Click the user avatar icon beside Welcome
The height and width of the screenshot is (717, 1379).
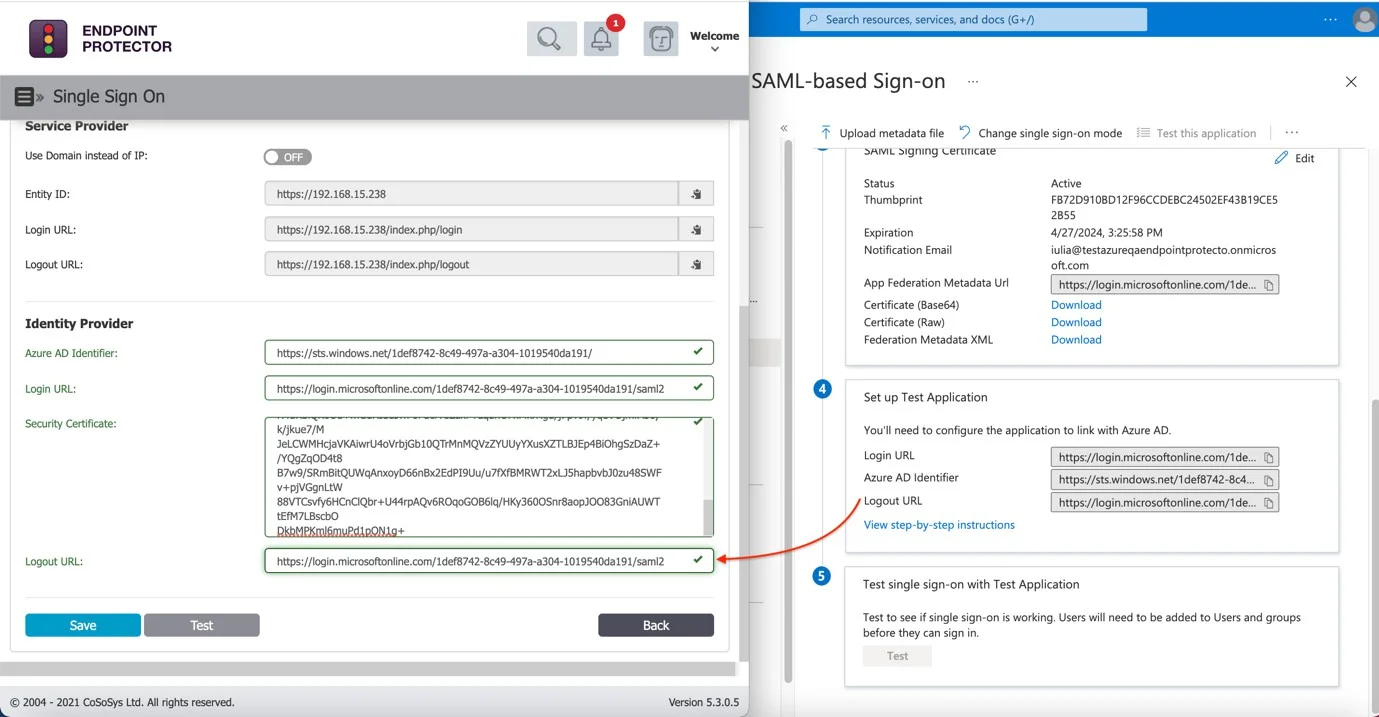[x=661, y=39]
